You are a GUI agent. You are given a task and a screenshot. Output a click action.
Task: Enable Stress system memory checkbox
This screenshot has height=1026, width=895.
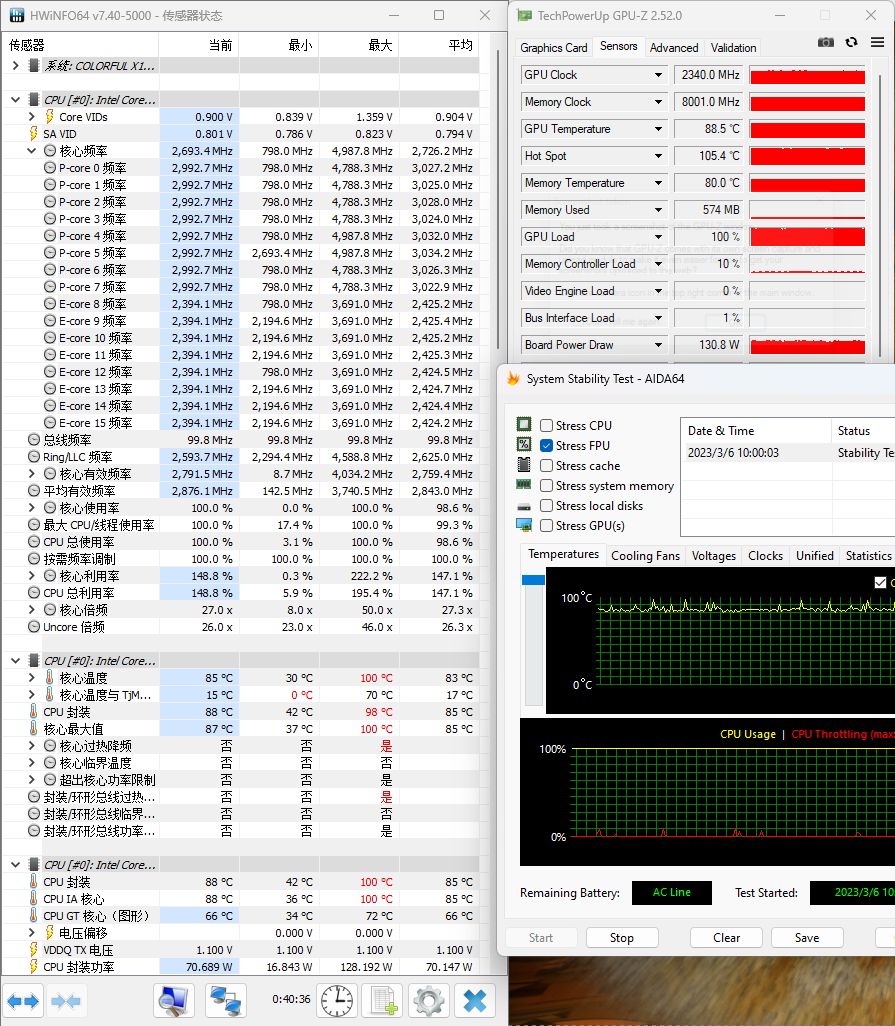click(546, 486)
